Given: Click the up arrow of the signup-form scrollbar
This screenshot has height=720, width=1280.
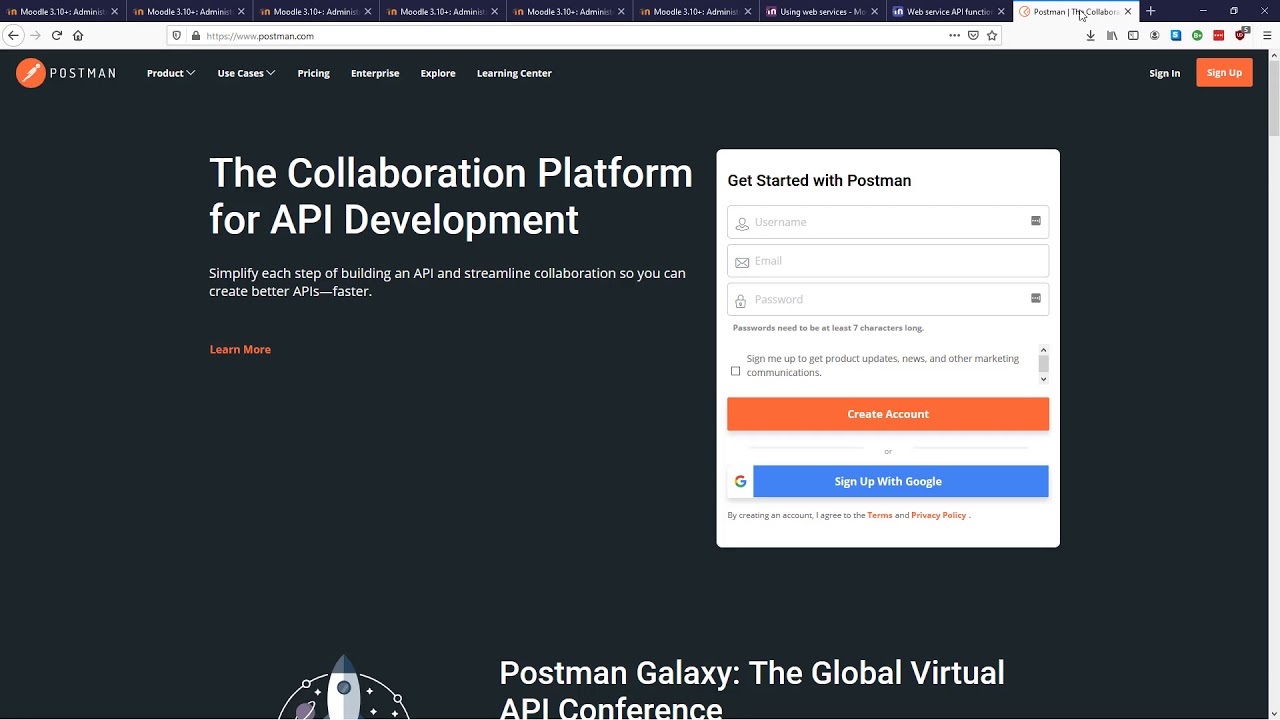Looking at the screenshot, I should coord(1043,351).
